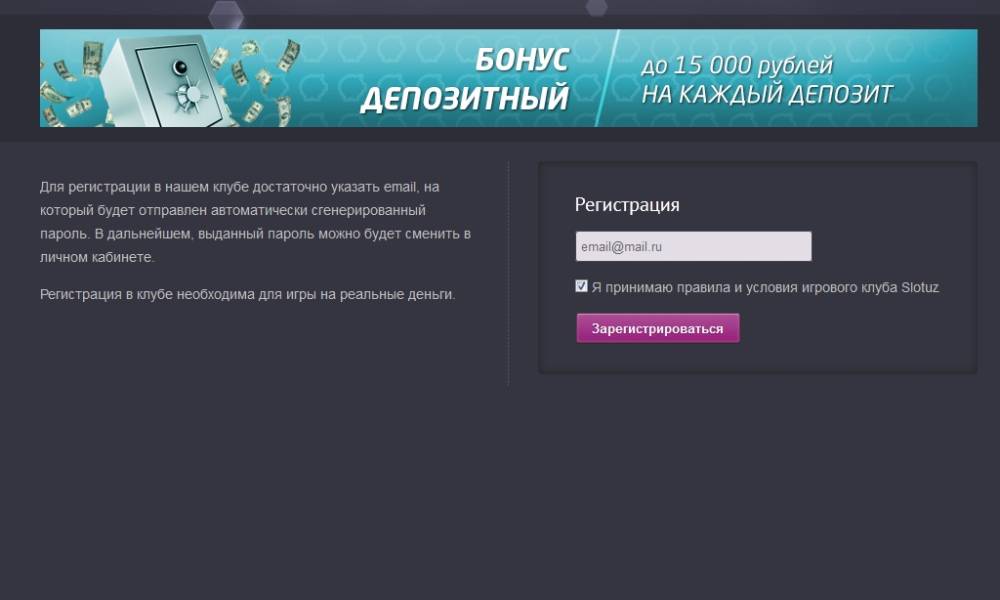Click the paragraph about the auto-generated password

point(255,222)
